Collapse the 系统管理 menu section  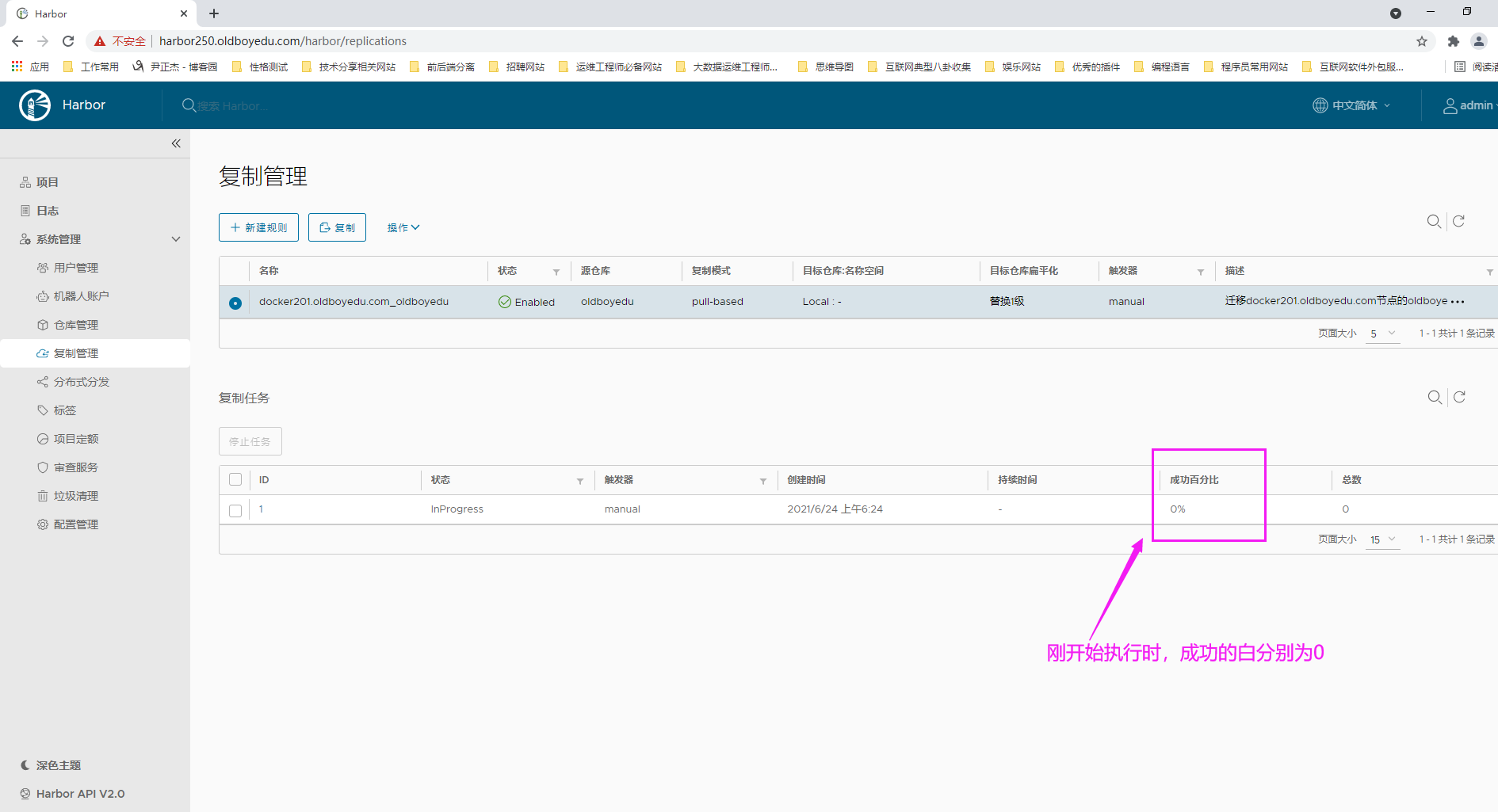(x=176, y=239)
